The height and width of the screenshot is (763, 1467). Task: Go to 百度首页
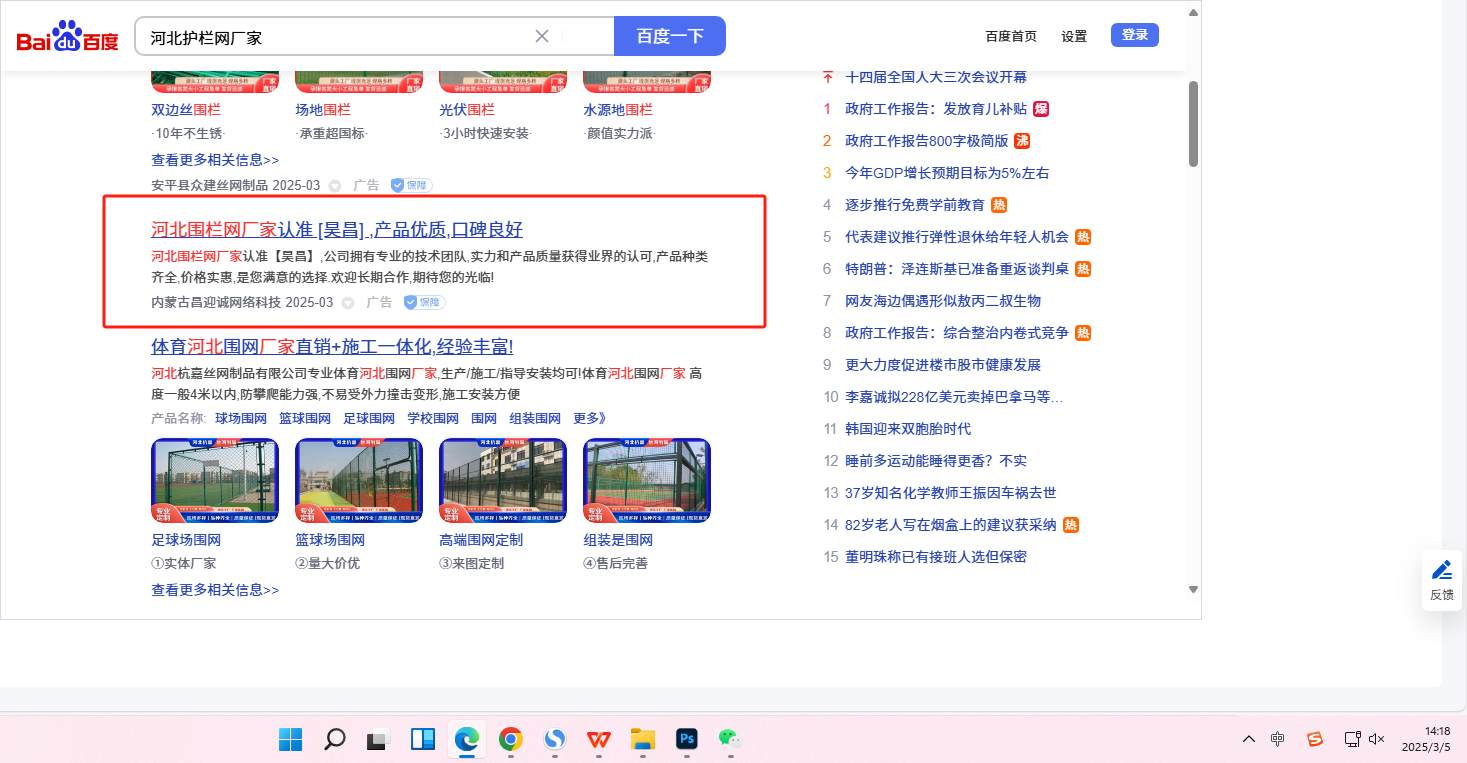[1011, 36]
